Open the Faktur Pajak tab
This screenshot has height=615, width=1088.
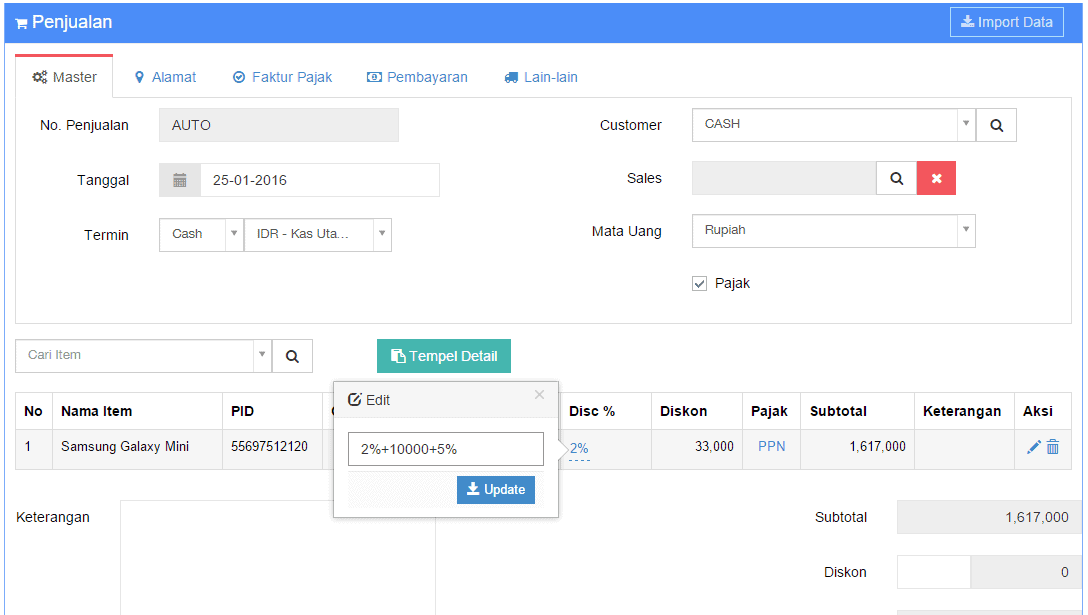282,77
